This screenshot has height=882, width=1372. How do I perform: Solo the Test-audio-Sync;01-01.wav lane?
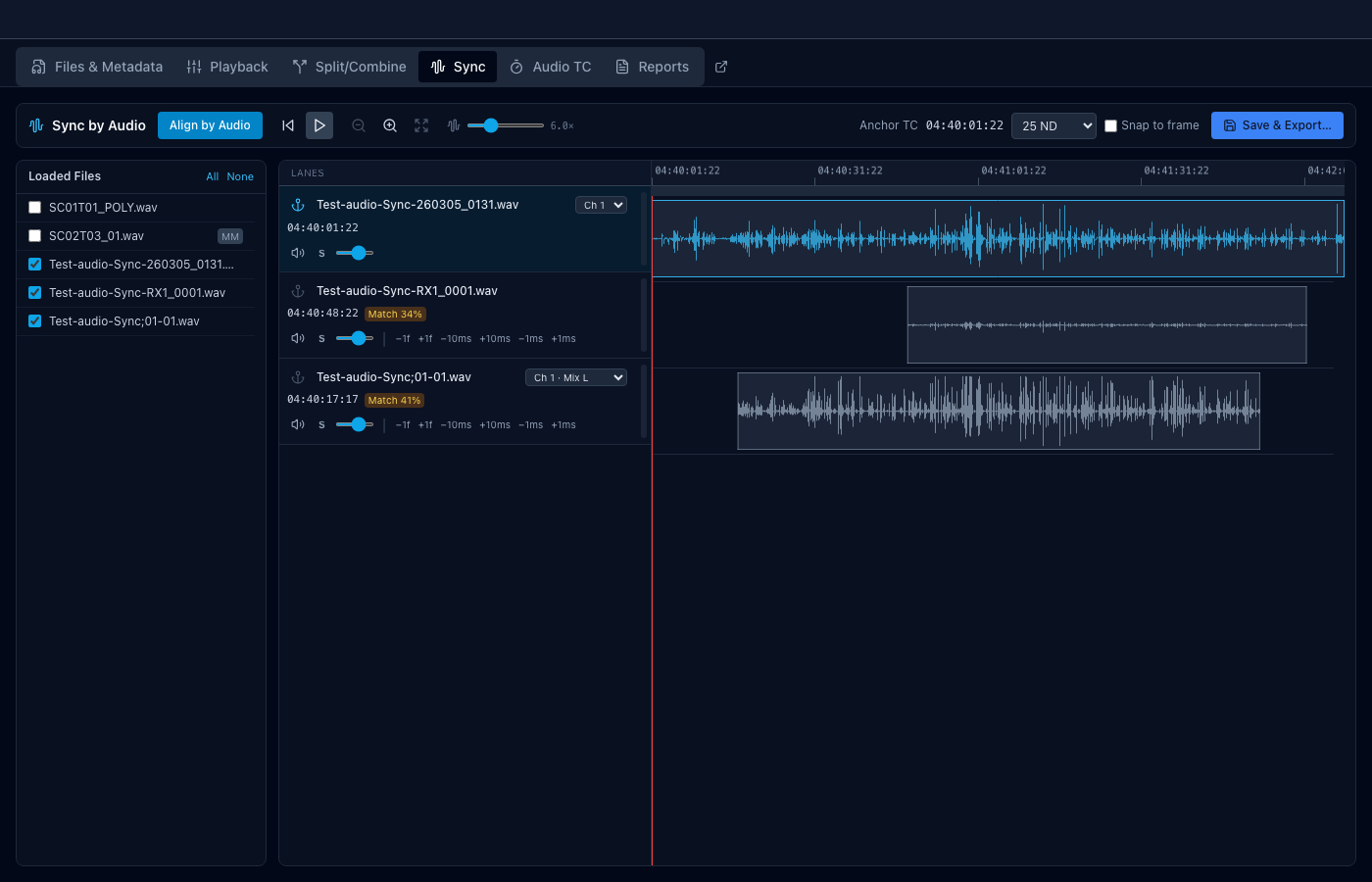click(321, 424)
